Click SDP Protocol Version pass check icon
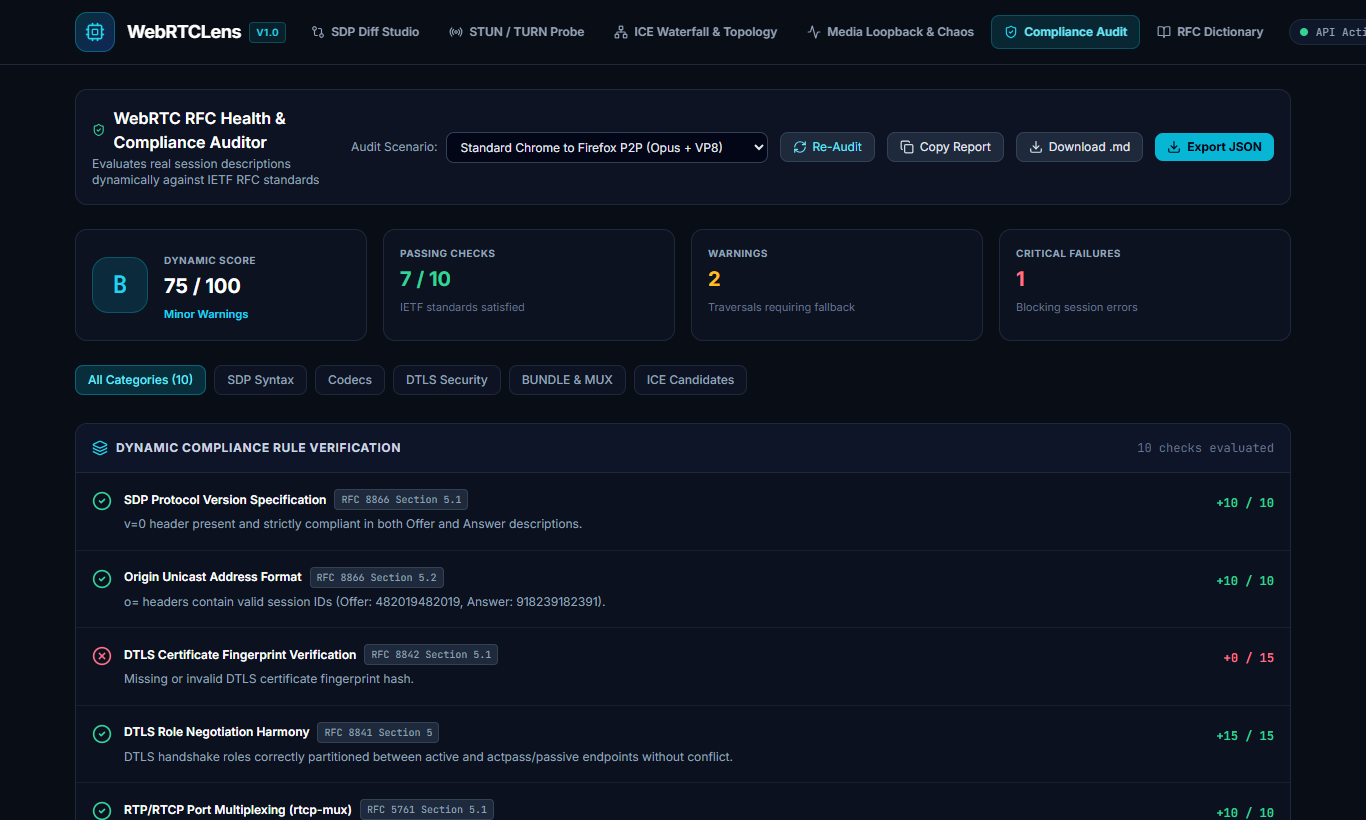 coord(102,501)
